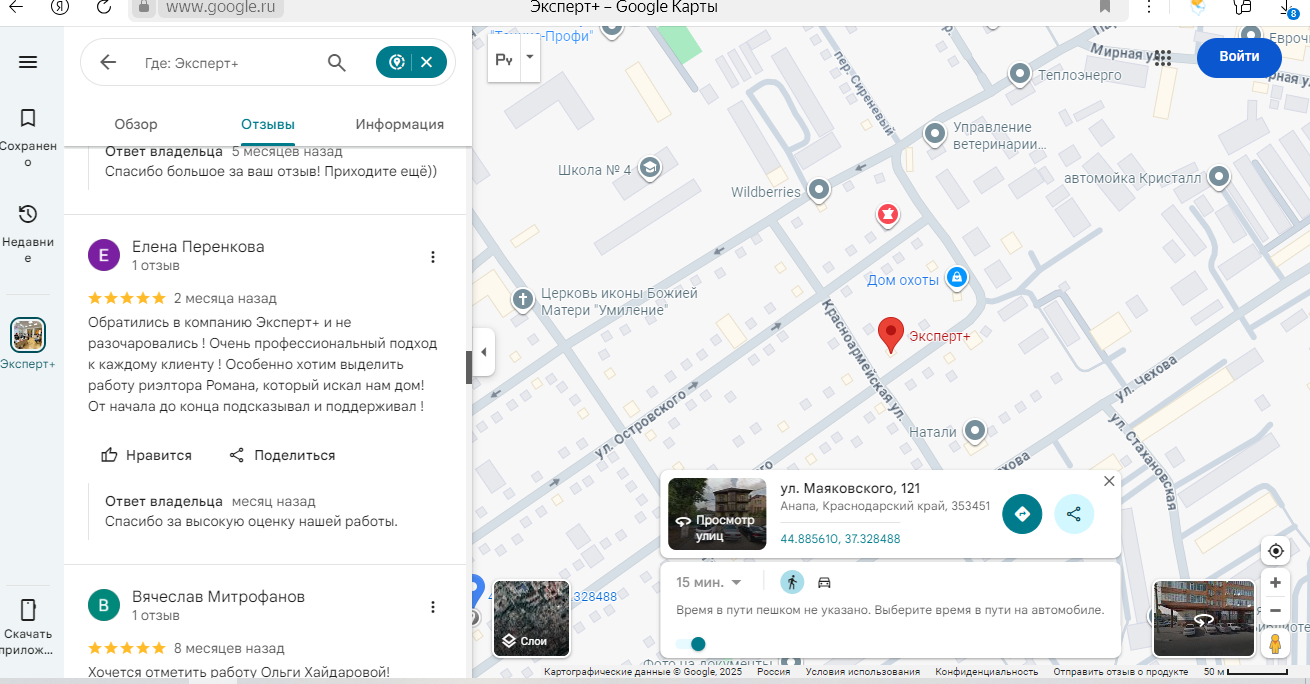Share the ул. Маяковского, 121 location
Image resolution: width=1310 pixels, height=684 pixels.
click(x=1074, y=514)
